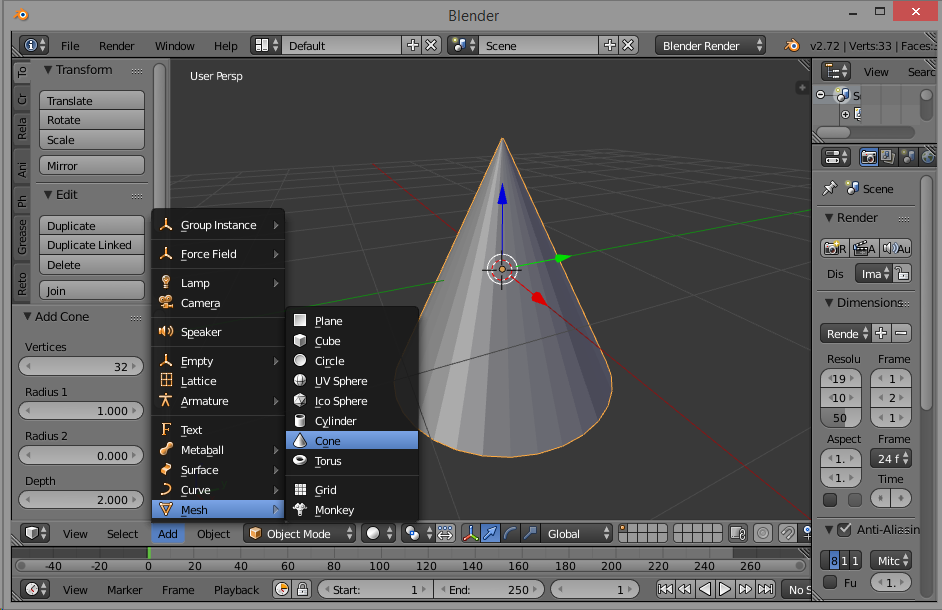Viewport: 942px width, 610px height.
Task: Collapse the Dimensions panel
Action: pos(829,303)
